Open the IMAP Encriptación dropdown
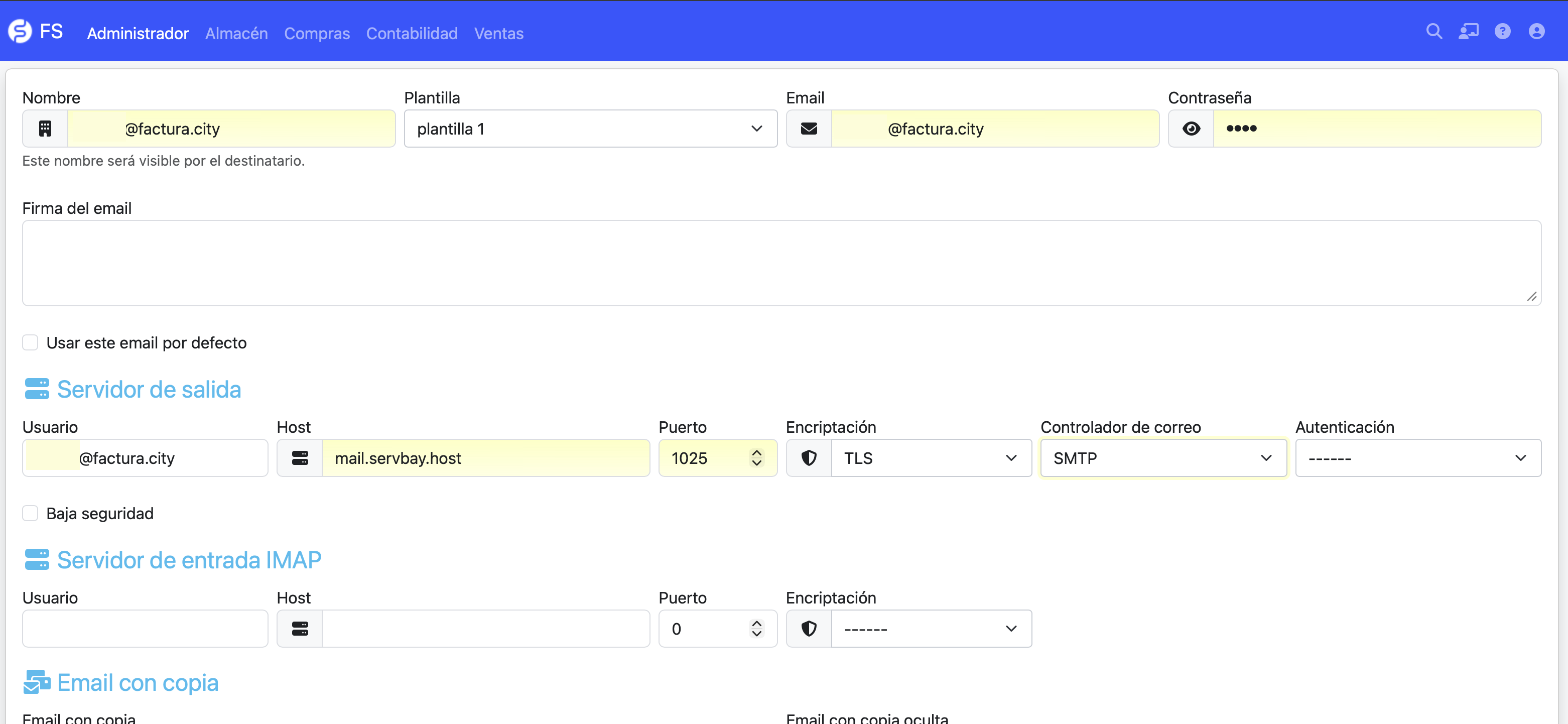 click(931, 629)
